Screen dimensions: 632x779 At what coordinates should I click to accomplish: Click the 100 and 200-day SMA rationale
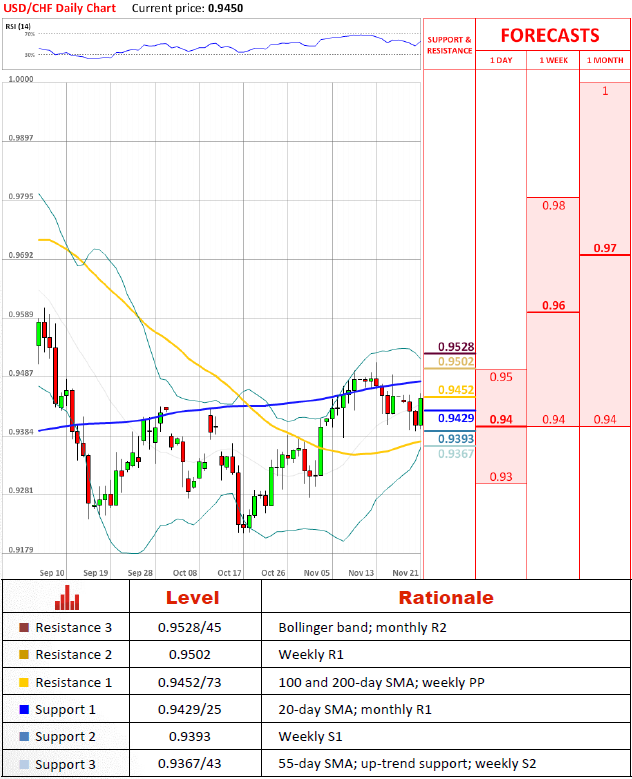382,683
